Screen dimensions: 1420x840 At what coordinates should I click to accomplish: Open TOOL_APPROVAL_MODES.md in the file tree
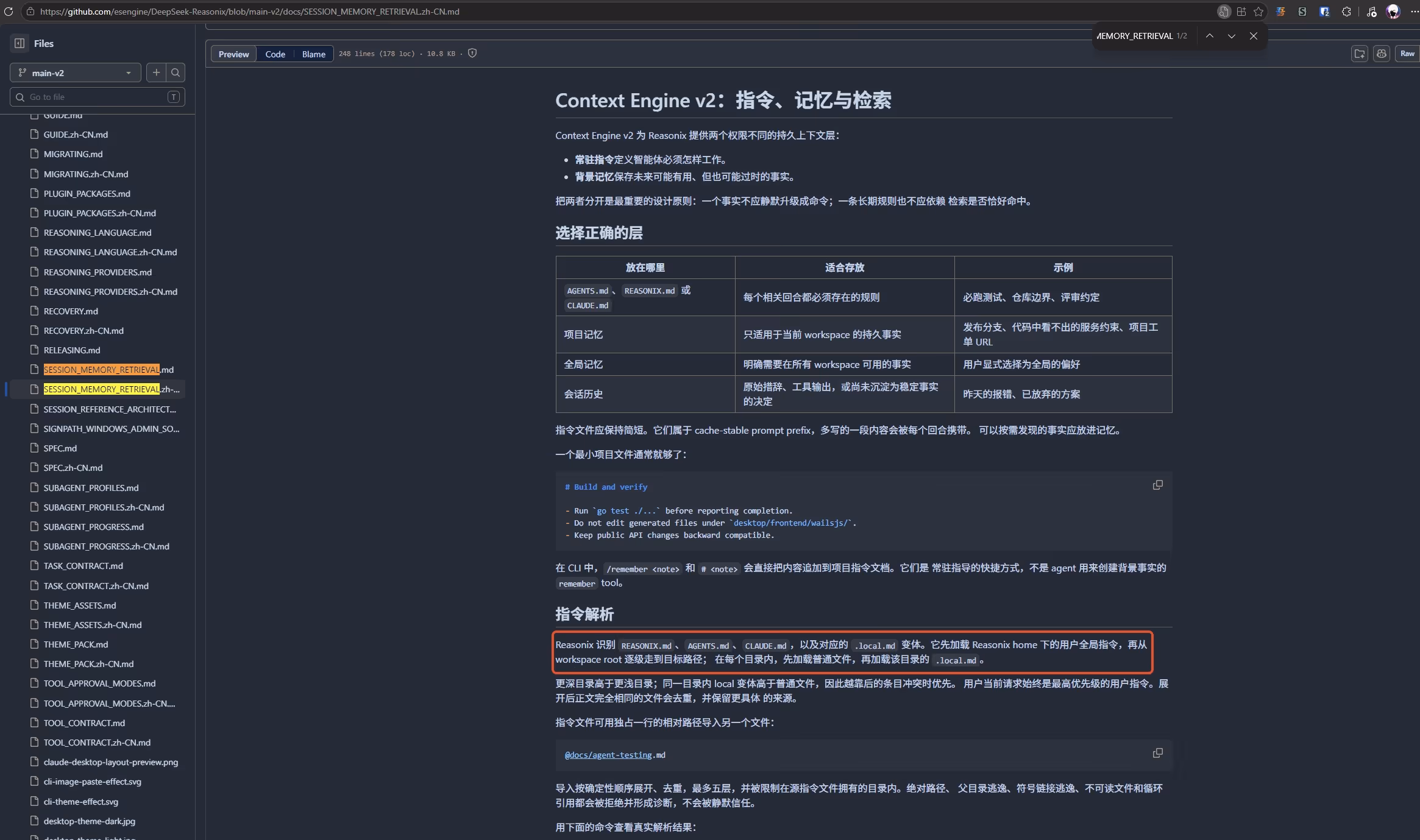99,683
